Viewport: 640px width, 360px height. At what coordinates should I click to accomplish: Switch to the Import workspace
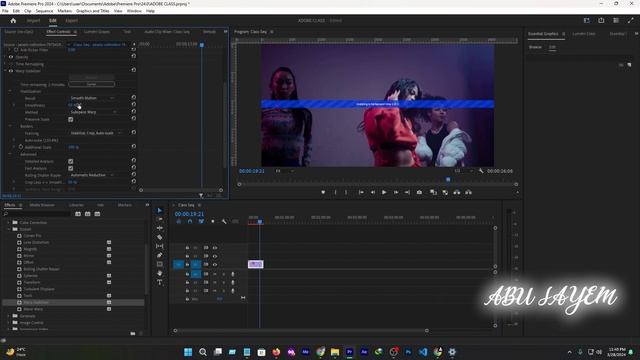(x=33, y=20)
